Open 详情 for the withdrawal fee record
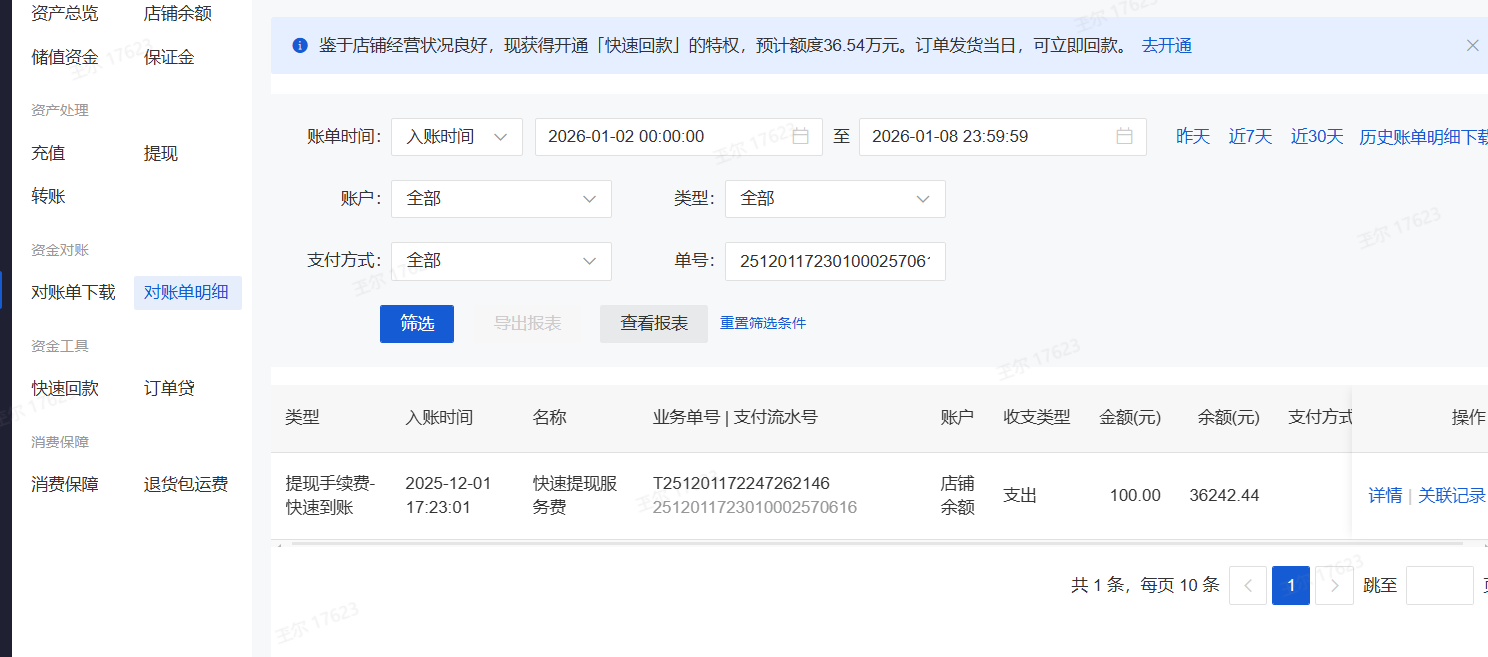Viewport: 1488px width, 657px height. [1384, 496]
